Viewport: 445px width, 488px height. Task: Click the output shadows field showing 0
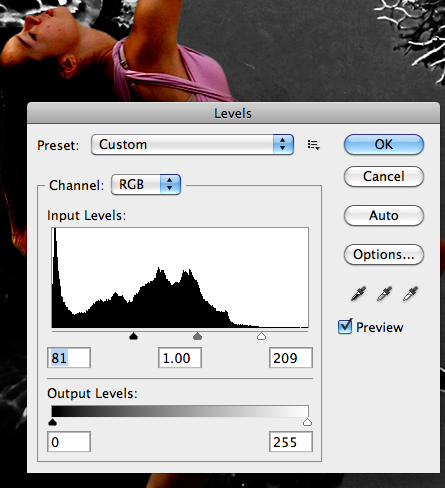tap(69, 442)
